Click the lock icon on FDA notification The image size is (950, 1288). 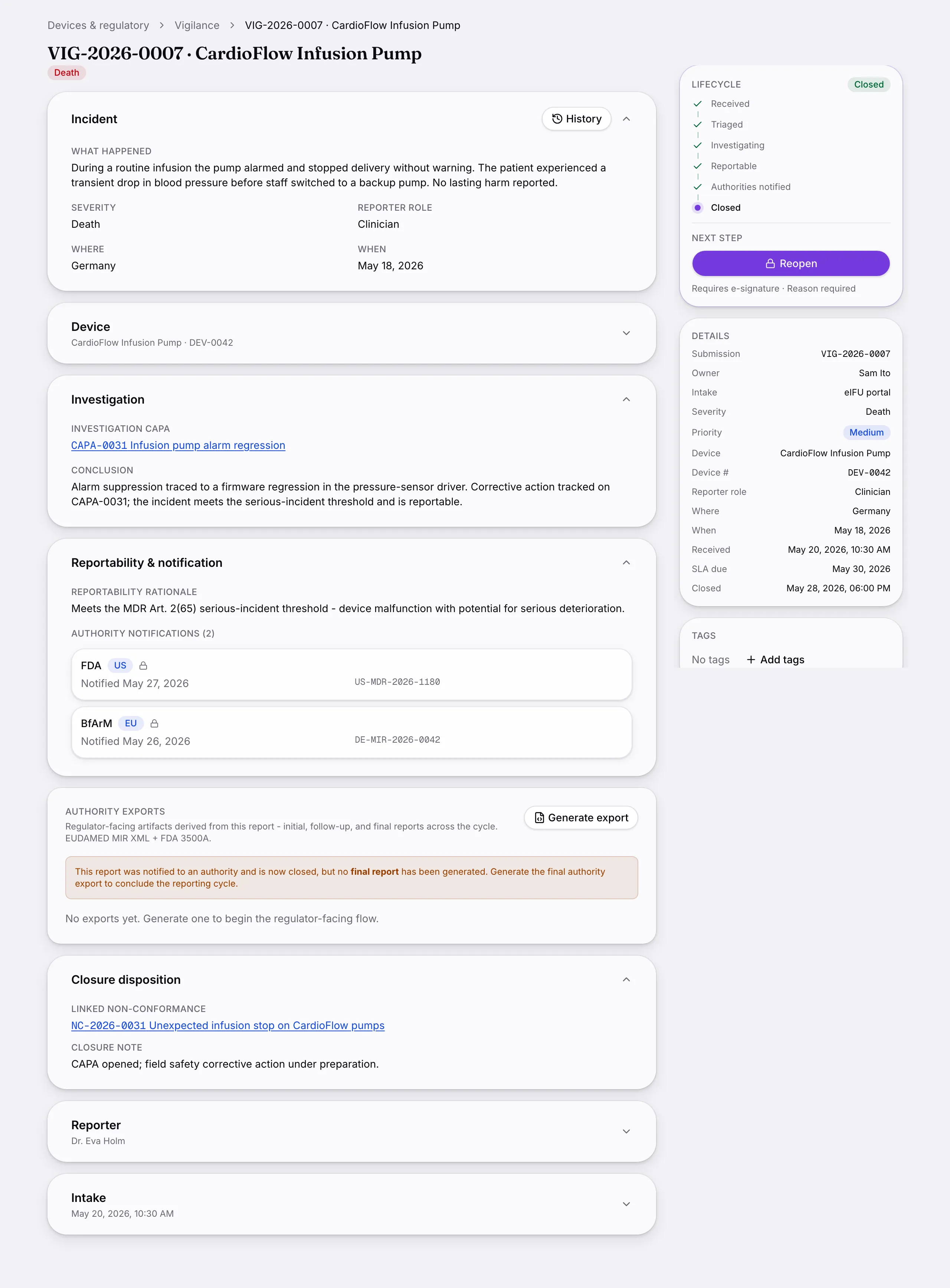coord(144,666)
